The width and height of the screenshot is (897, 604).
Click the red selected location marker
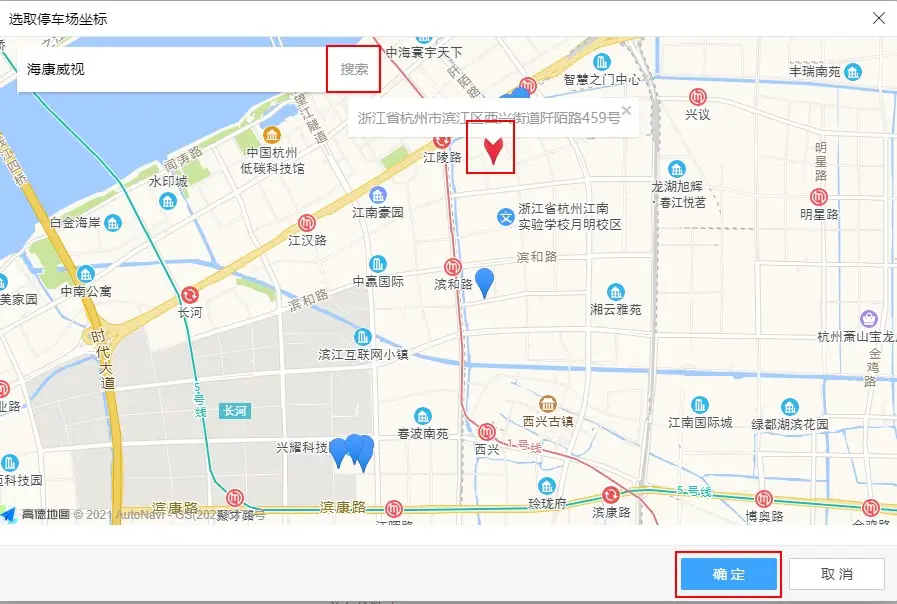[x=492, y=150]
